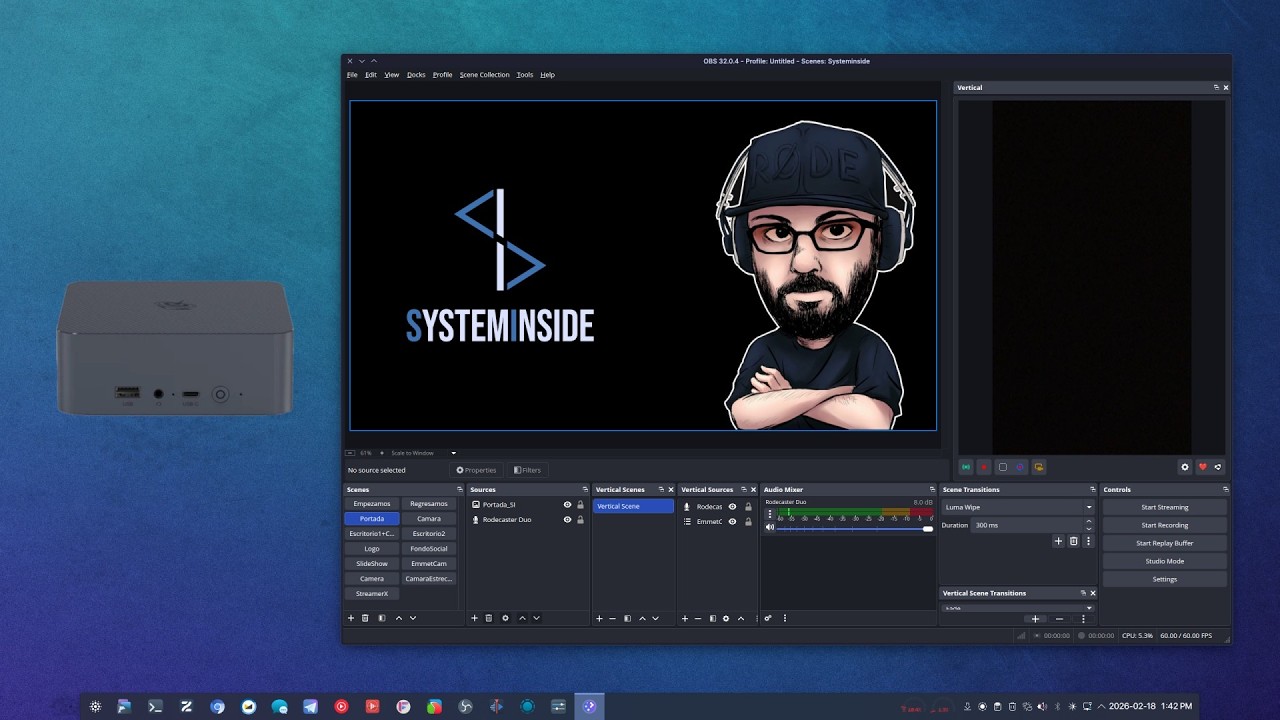
Task: Float the Sources dock panel
Action: point(584,490)
